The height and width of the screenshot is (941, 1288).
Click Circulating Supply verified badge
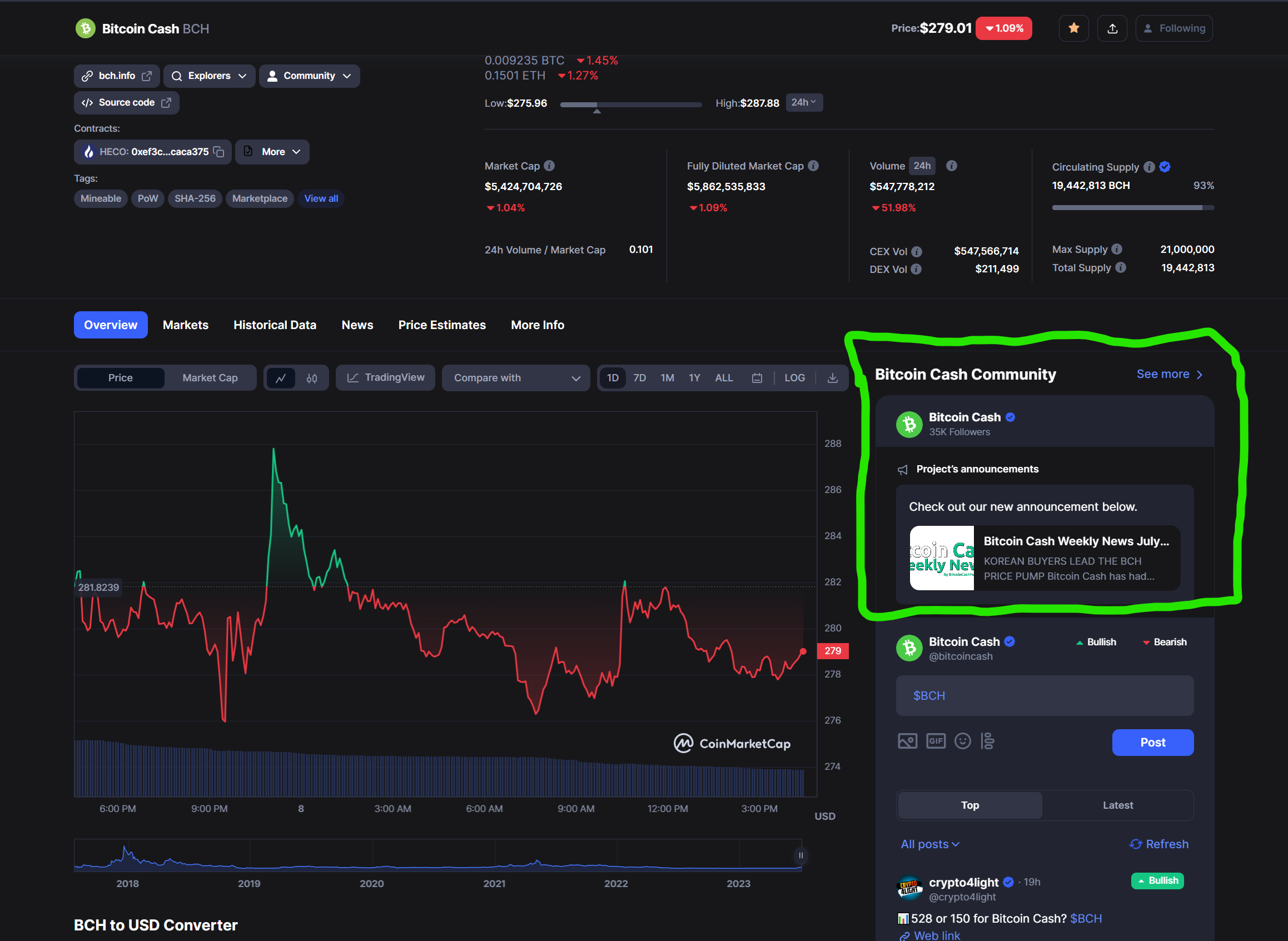(1165, 167)
